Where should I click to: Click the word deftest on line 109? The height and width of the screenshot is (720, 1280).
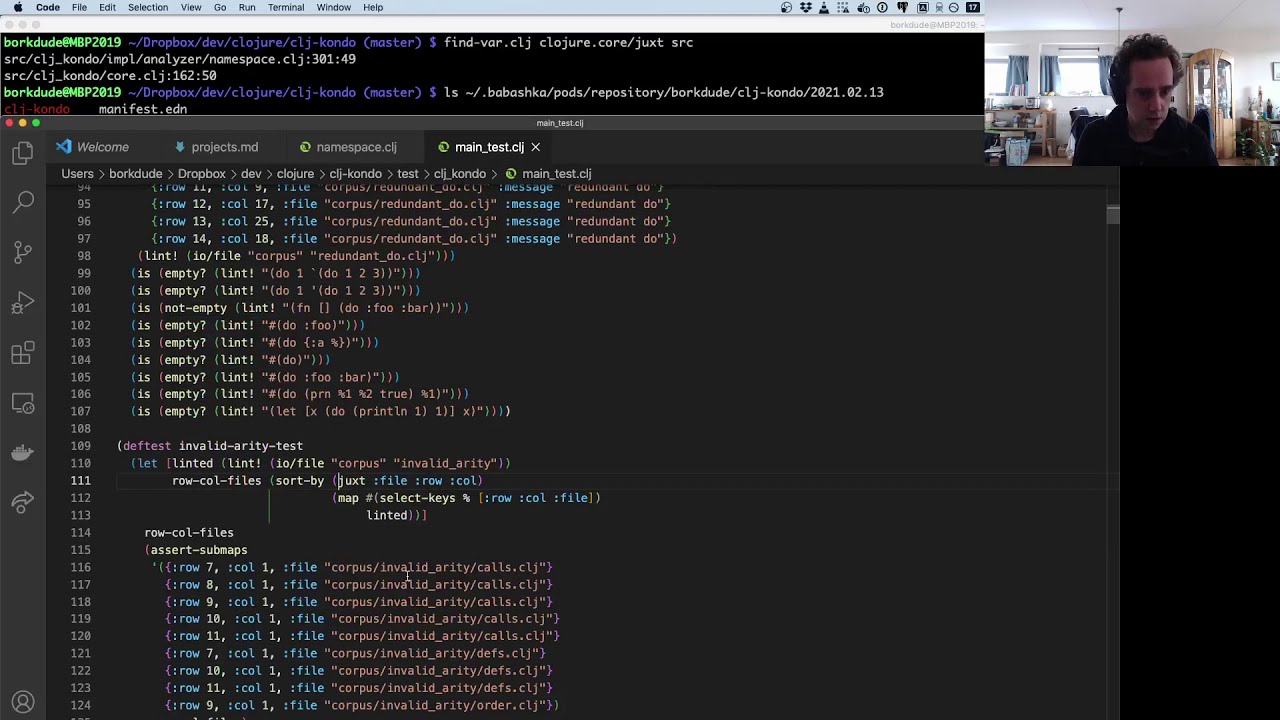point(147,446)
